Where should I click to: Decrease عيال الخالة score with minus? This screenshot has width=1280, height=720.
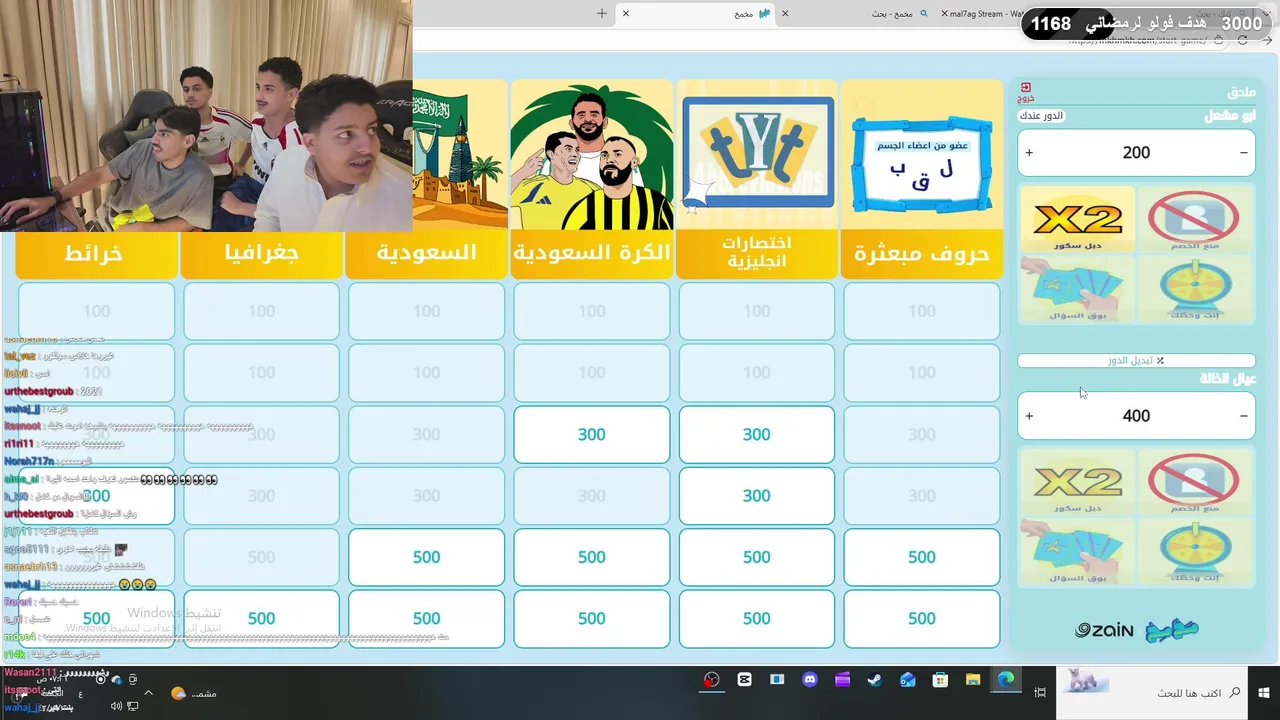pos(1243,416)
